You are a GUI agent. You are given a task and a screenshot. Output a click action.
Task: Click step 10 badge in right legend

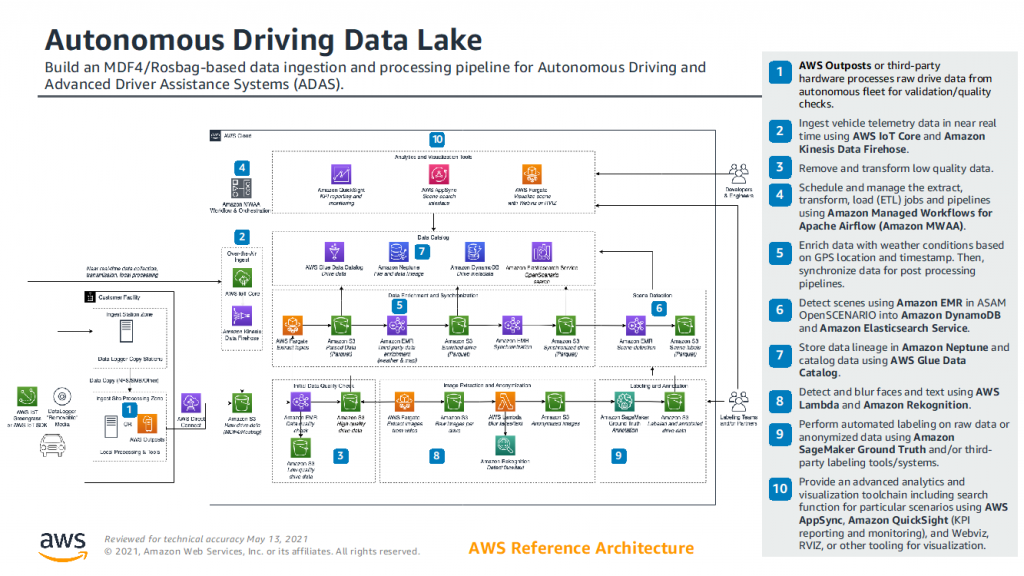pos(778,490)
